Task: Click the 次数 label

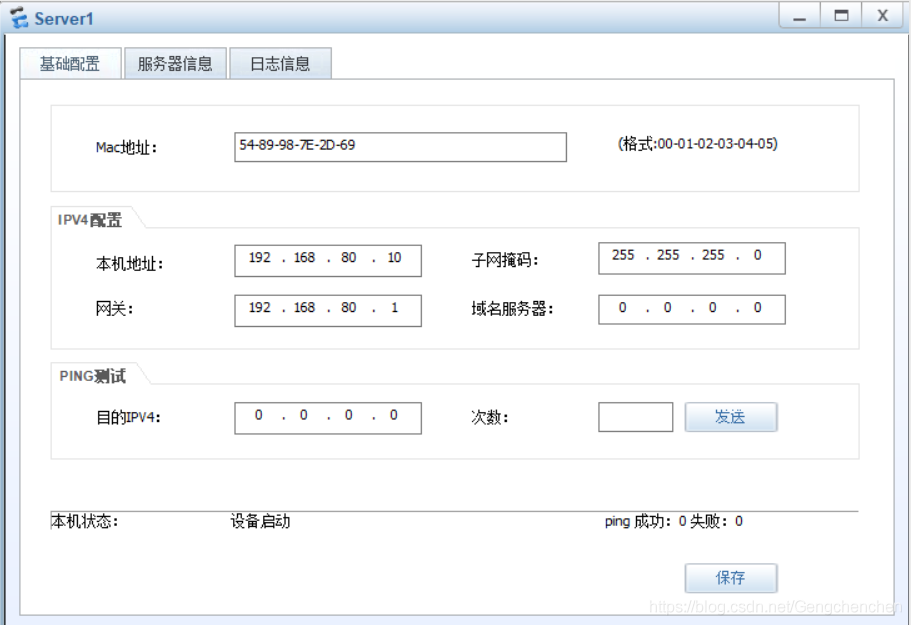Action: click(x=490, y=417)
